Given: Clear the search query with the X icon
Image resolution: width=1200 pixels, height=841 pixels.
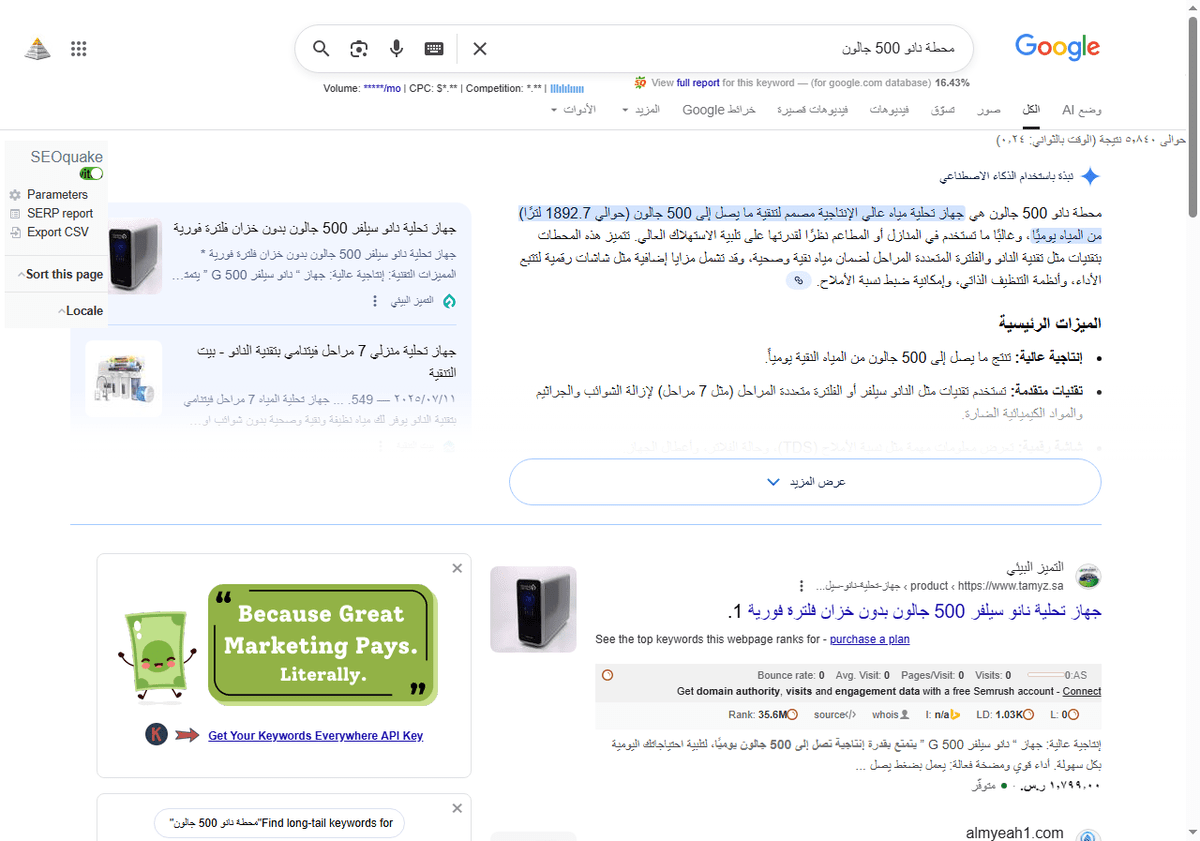Looking at the screenshot, I should point(479,48).
